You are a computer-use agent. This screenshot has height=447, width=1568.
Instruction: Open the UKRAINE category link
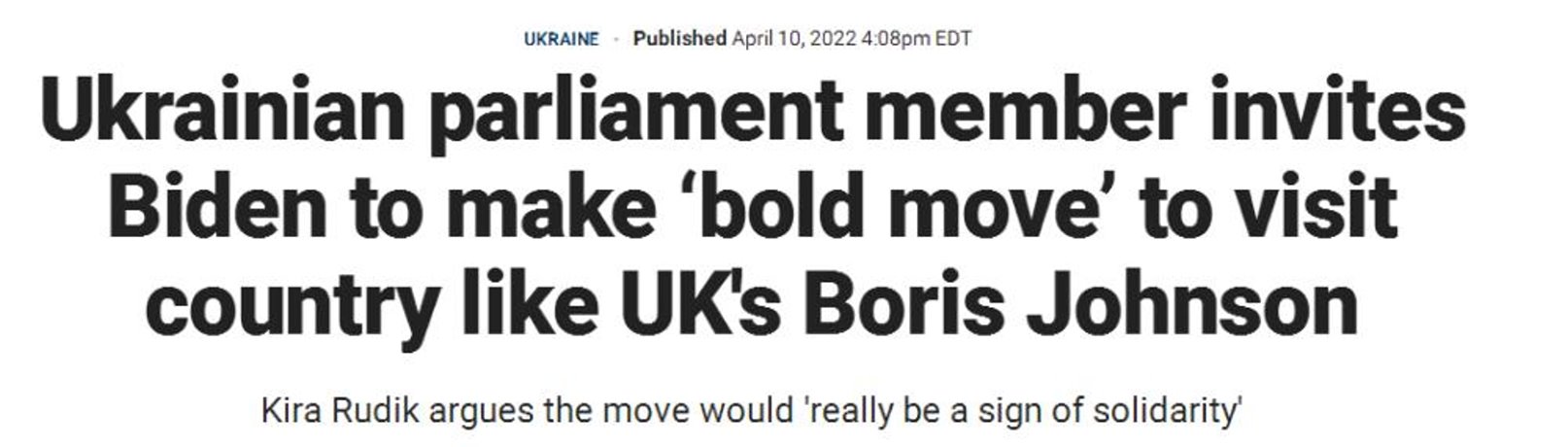point(561,40)
